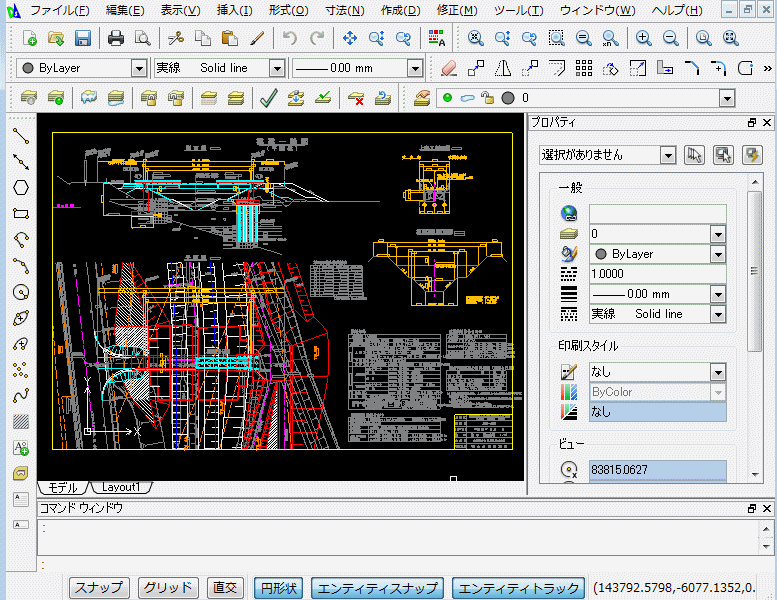Click the Eraser delete icon
The image size is (777, 600).
[x=448, y=69]
